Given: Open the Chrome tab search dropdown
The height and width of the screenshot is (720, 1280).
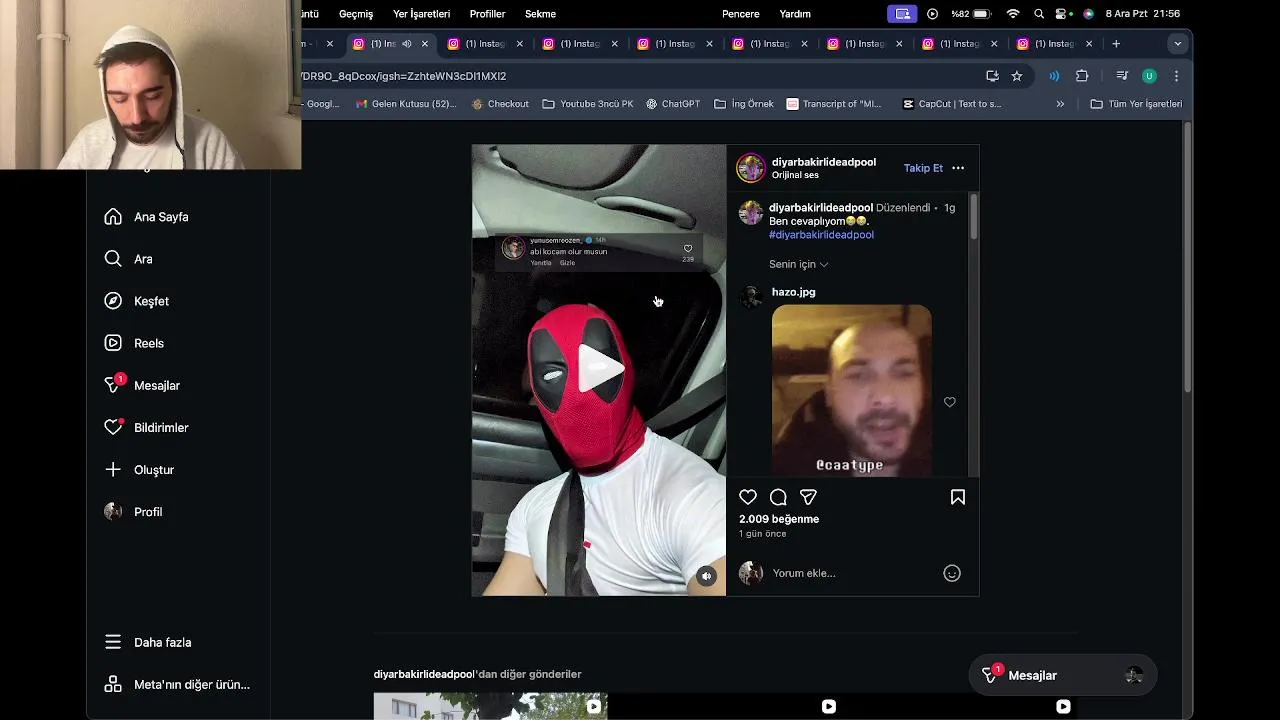Looking at the screenshot, I should click(1177, 44).
